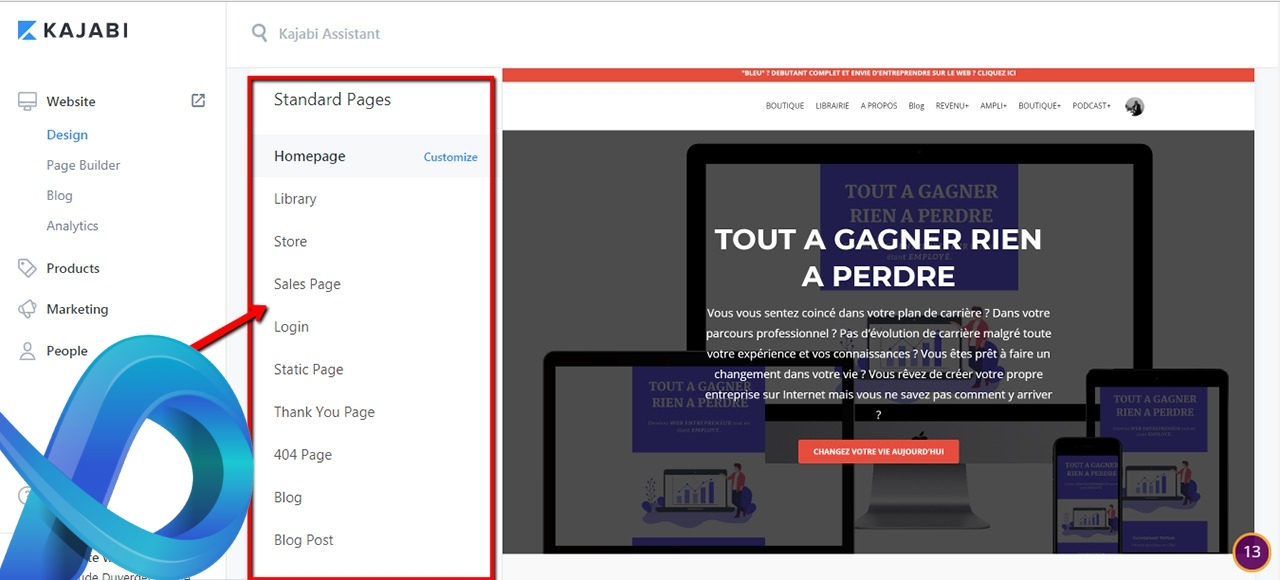Click Blog in preview navigation

pos(916,106)
